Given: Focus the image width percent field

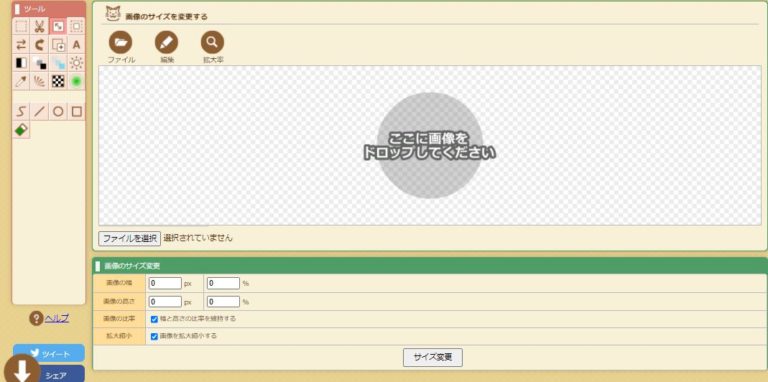Looking at the screenshot, I should click(223, 284).
